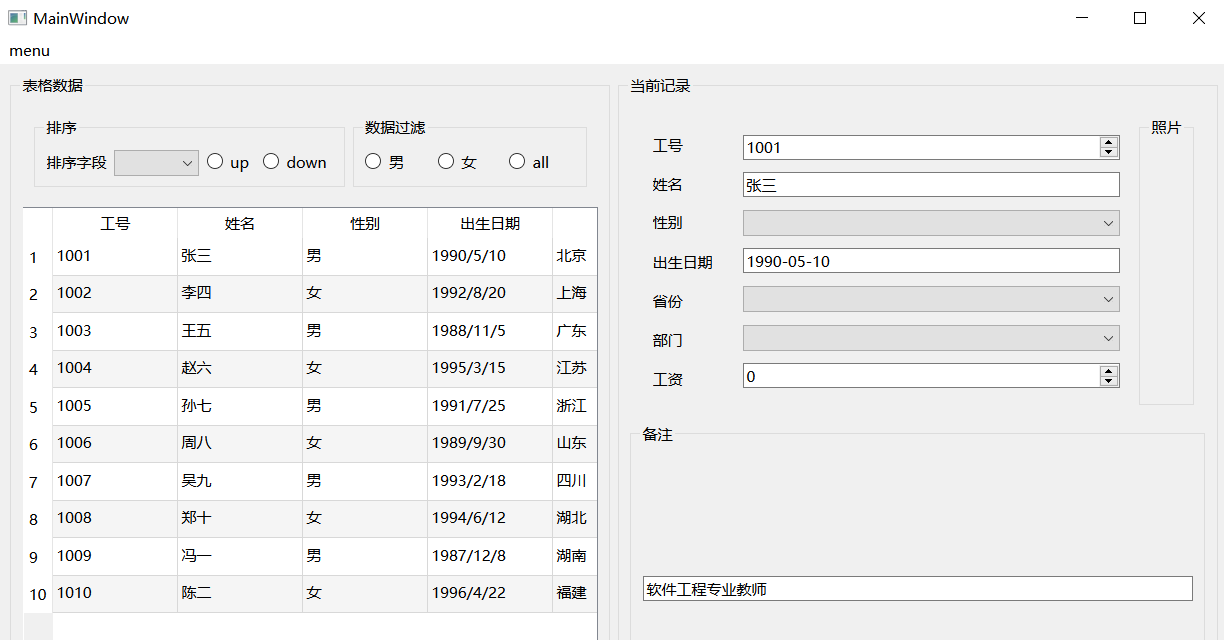This screenshot has height=640, width=1224.
Task: Increase 工号 spin box value
Action: click(x=1108, y=142)
